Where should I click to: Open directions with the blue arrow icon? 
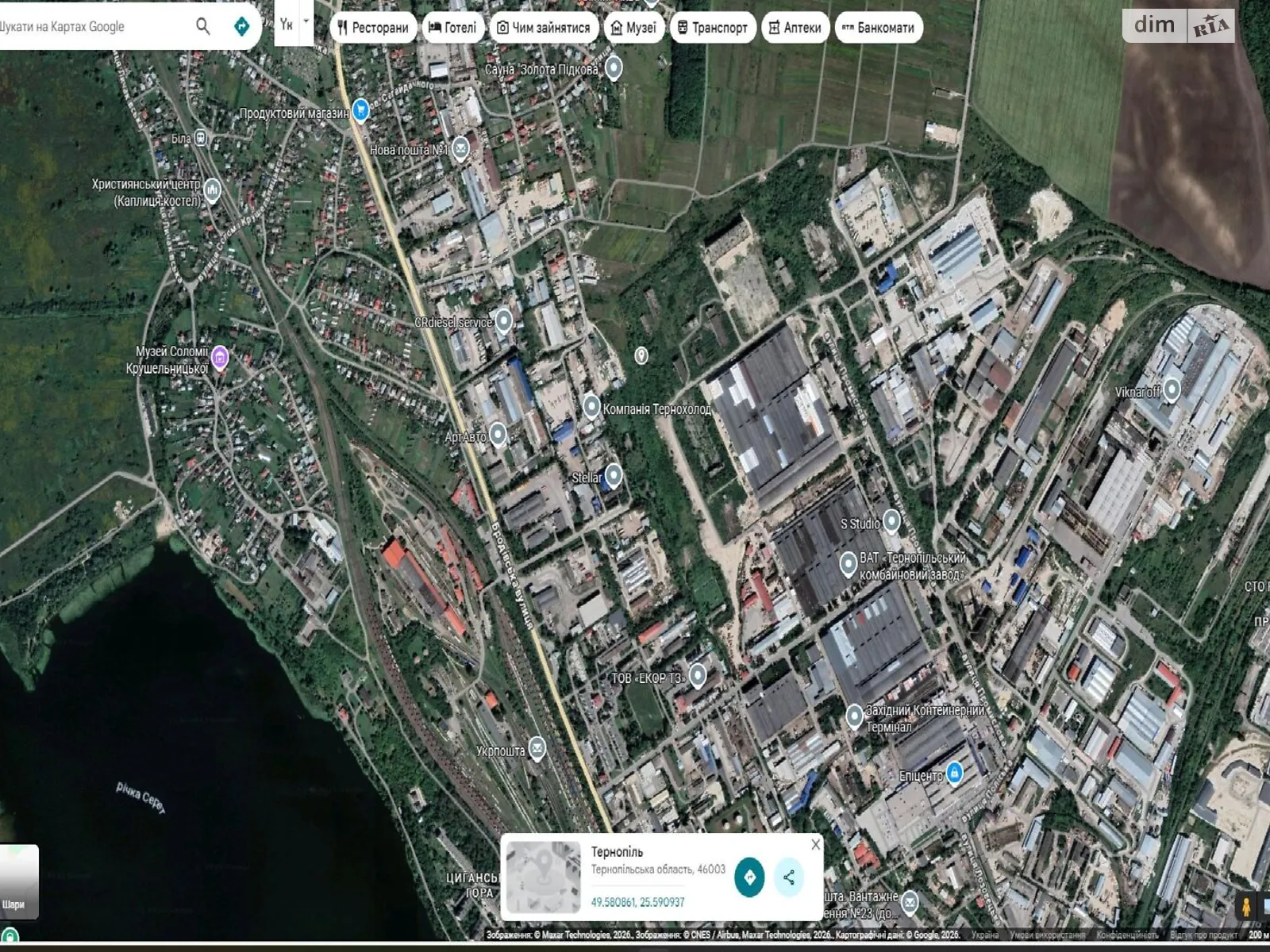[x=241, y=26]
